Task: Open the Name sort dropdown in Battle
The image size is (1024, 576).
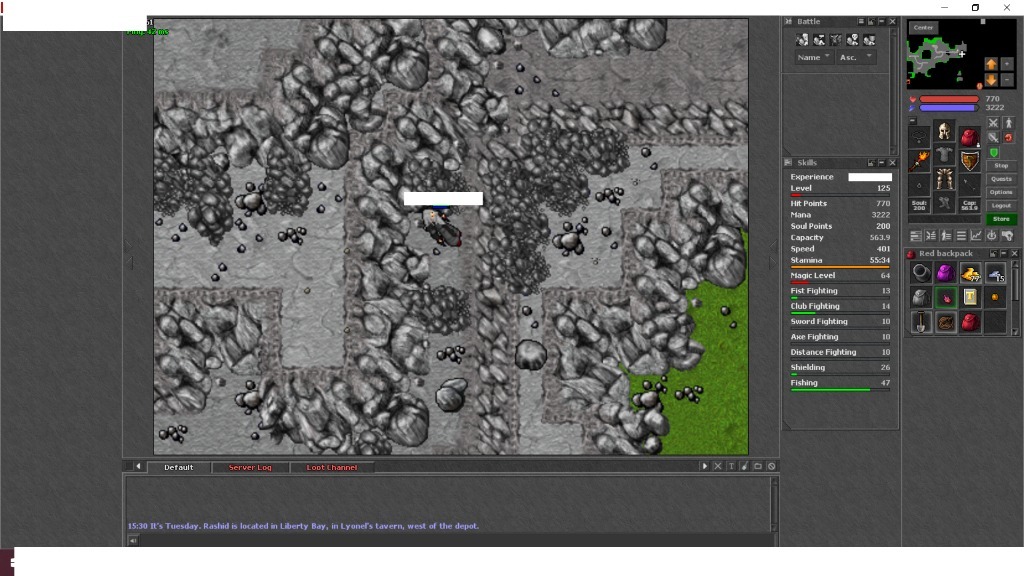Action: click(813, 57)
